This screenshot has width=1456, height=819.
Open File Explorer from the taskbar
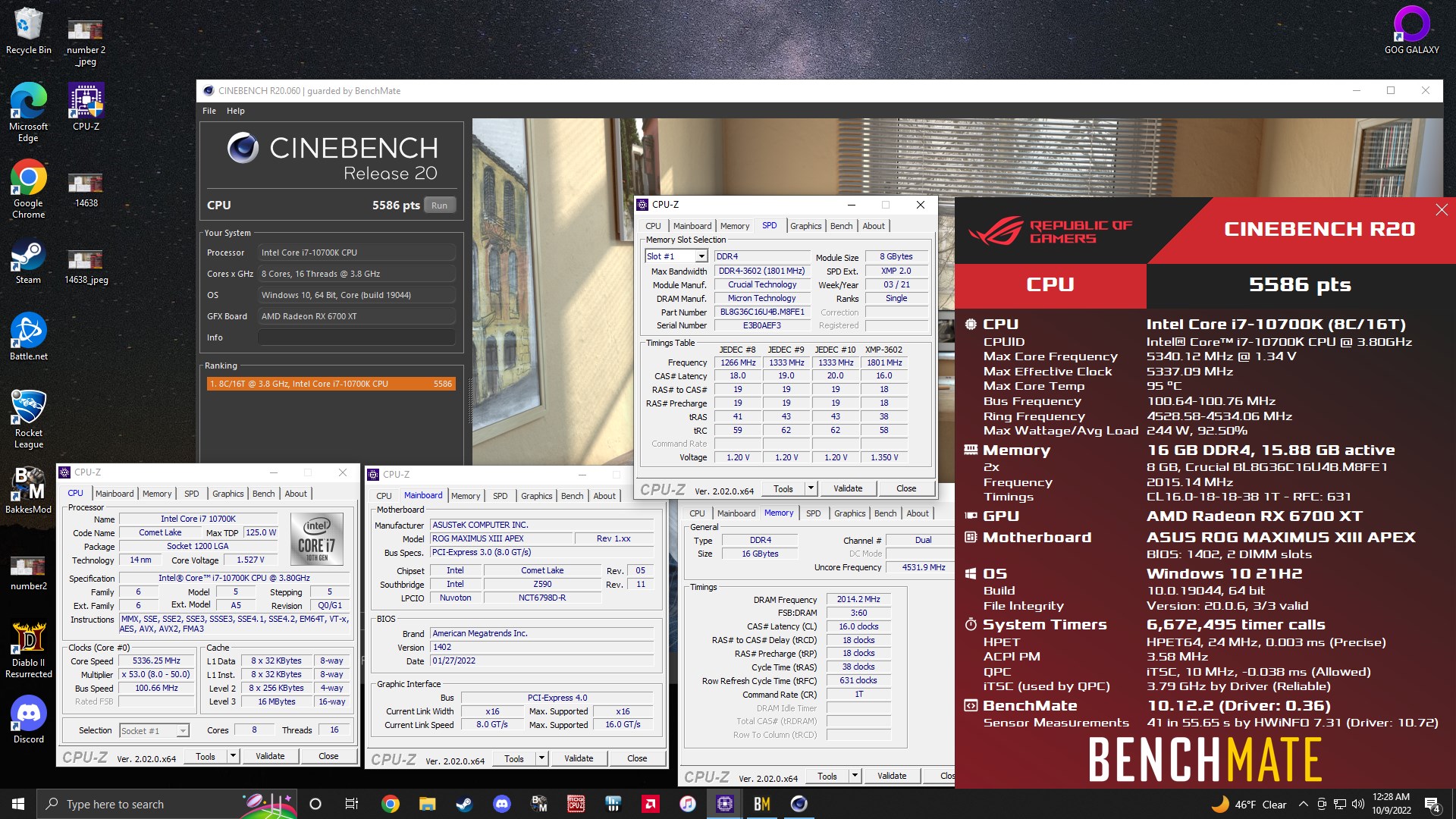427,804
